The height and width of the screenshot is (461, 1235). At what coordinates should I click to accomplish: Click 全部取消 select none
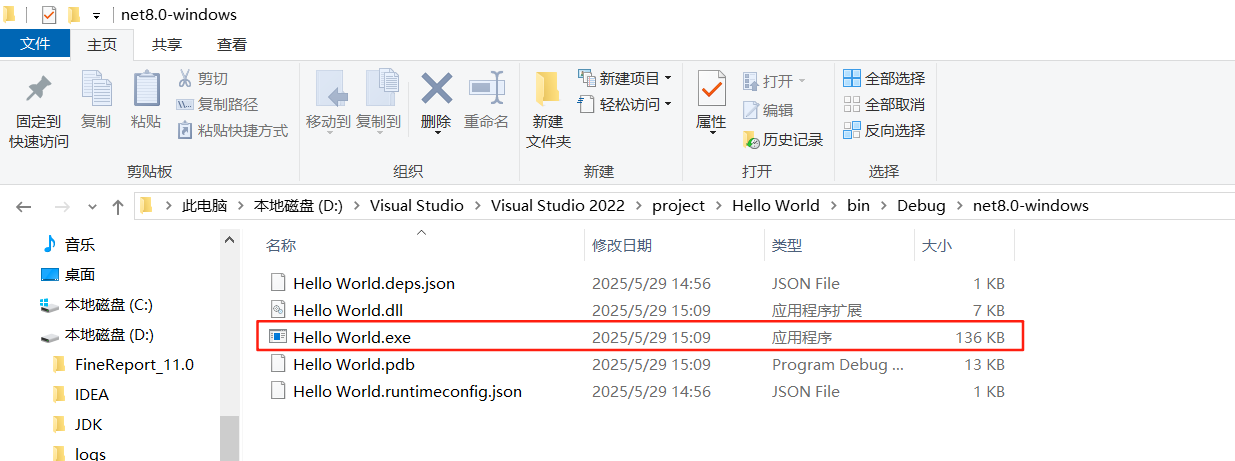coord(884,104)
